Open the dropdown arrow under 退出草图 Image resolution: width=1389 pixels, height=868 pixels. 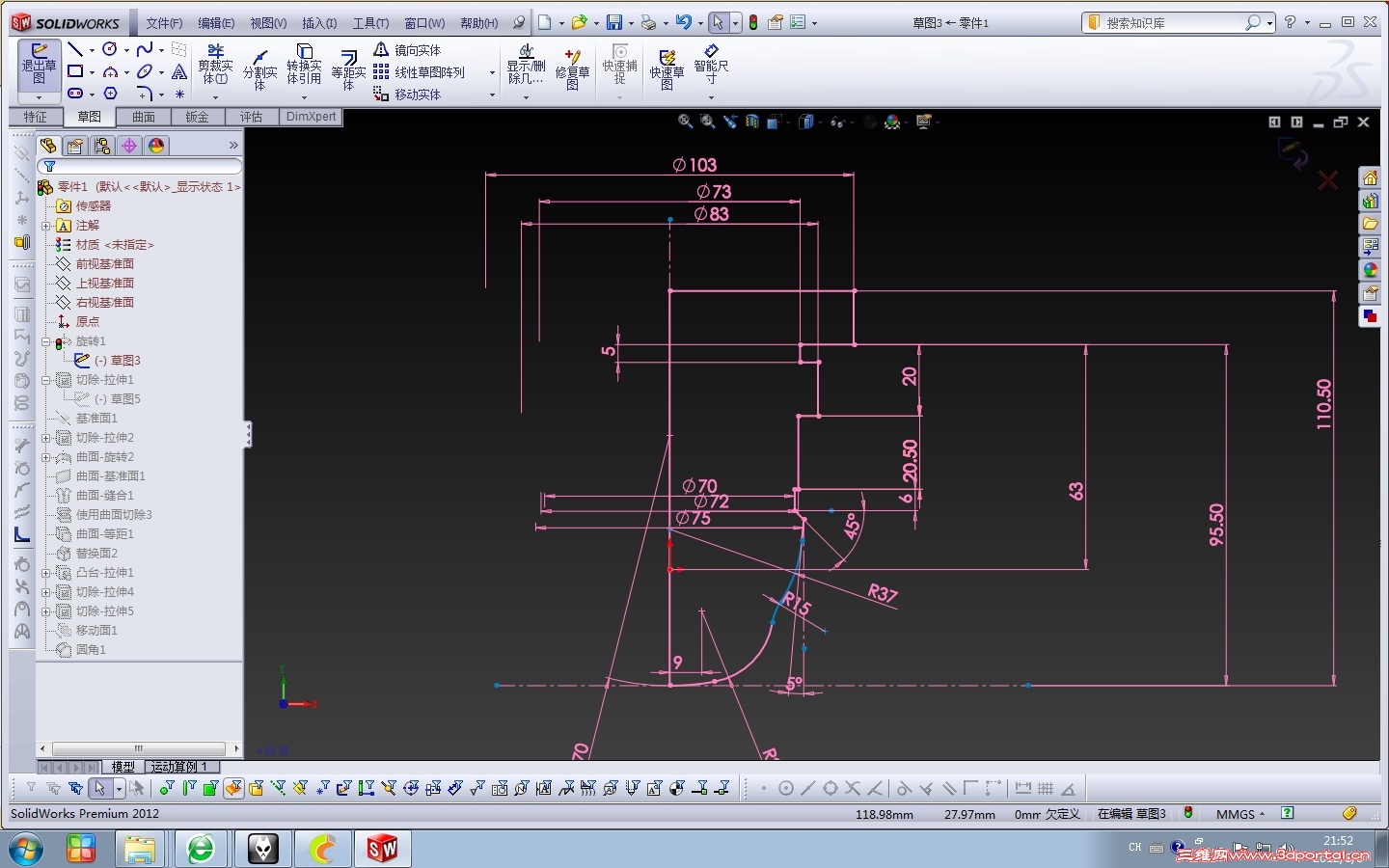pos(39,97)
